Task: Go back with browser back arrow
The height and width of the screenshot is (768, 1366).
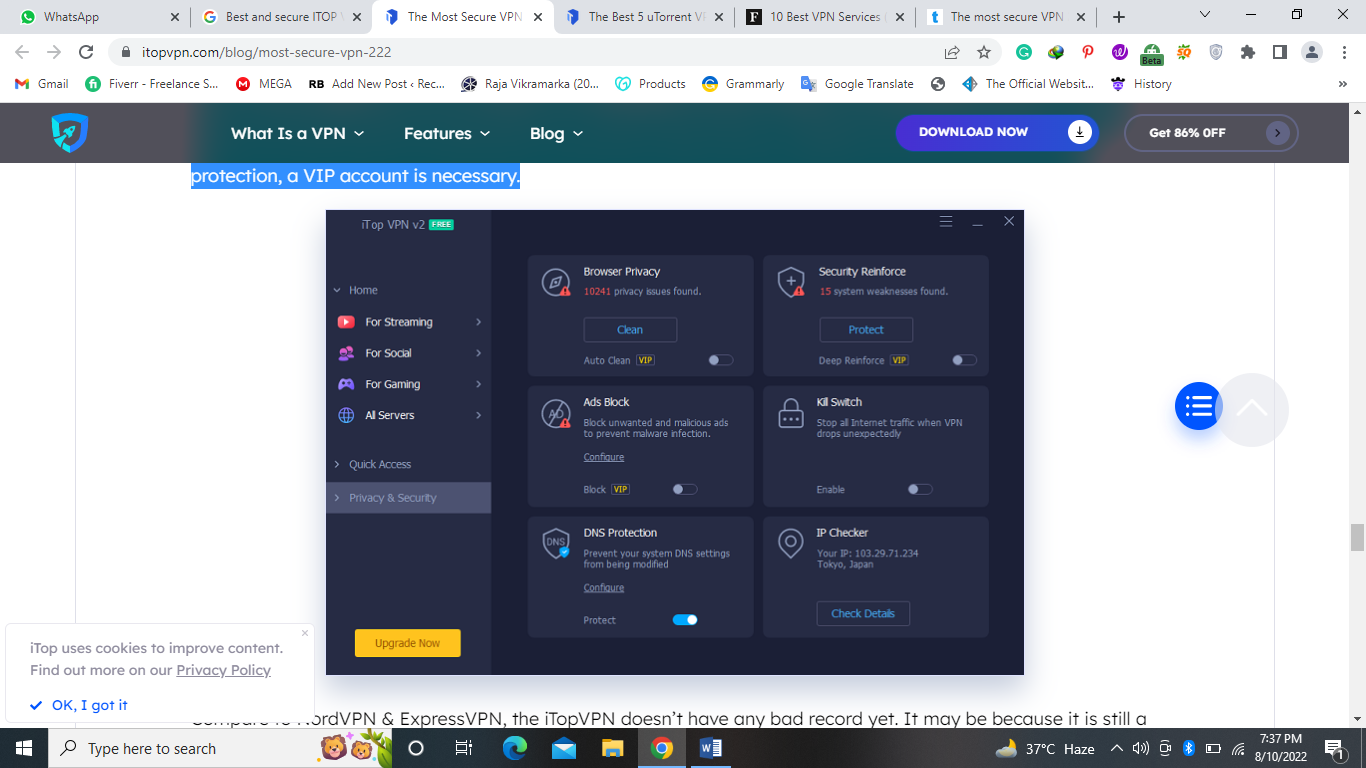Action: (x=23, y=52)
